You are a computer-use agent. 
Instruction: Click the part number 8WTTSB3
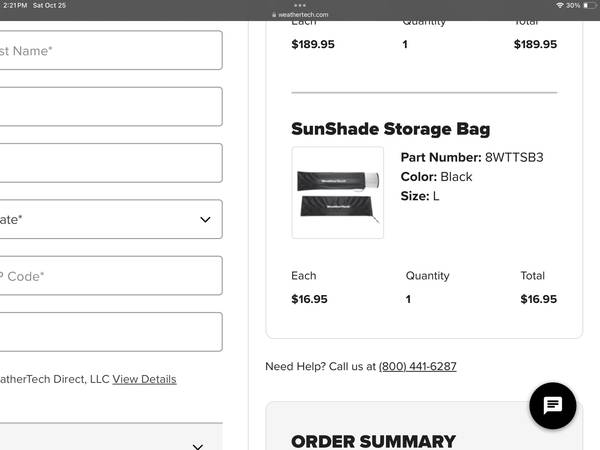(x=513, y=157)
